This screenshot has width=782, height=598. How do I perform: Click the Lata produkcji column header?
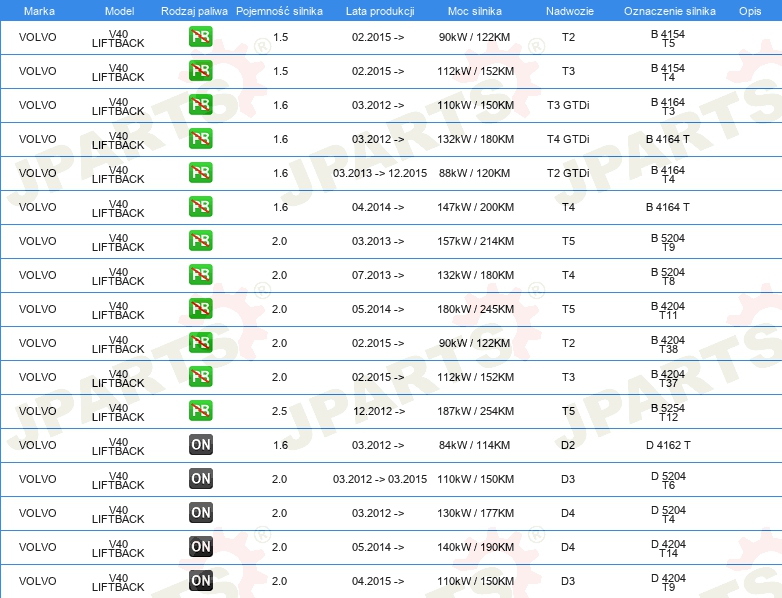click(380, 11)
